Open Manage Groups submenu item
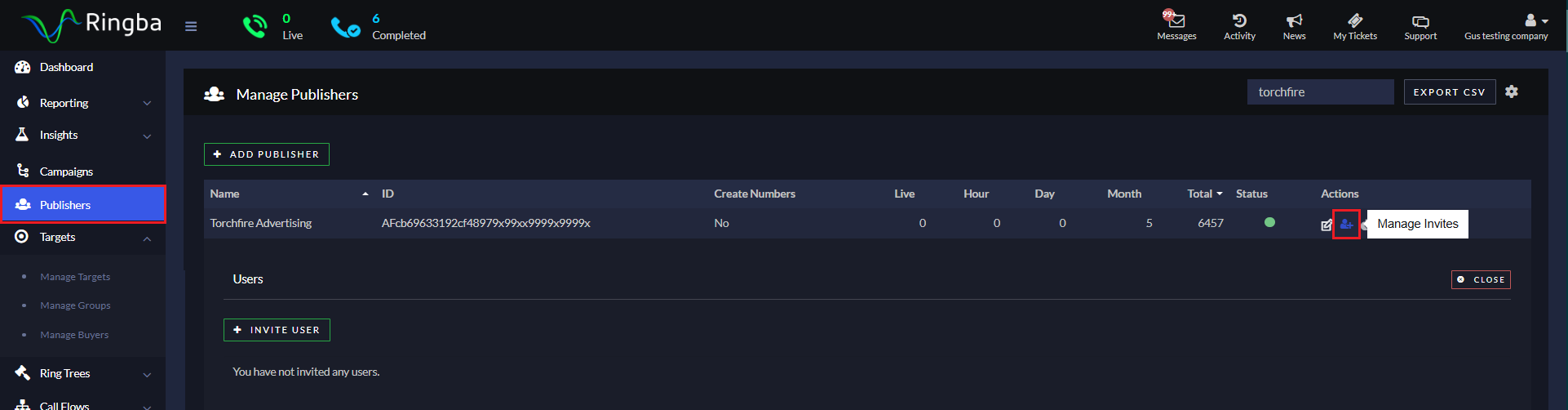Image resolution: width=1568 pixels, height=410 pixels. click(x=75, y=305)
